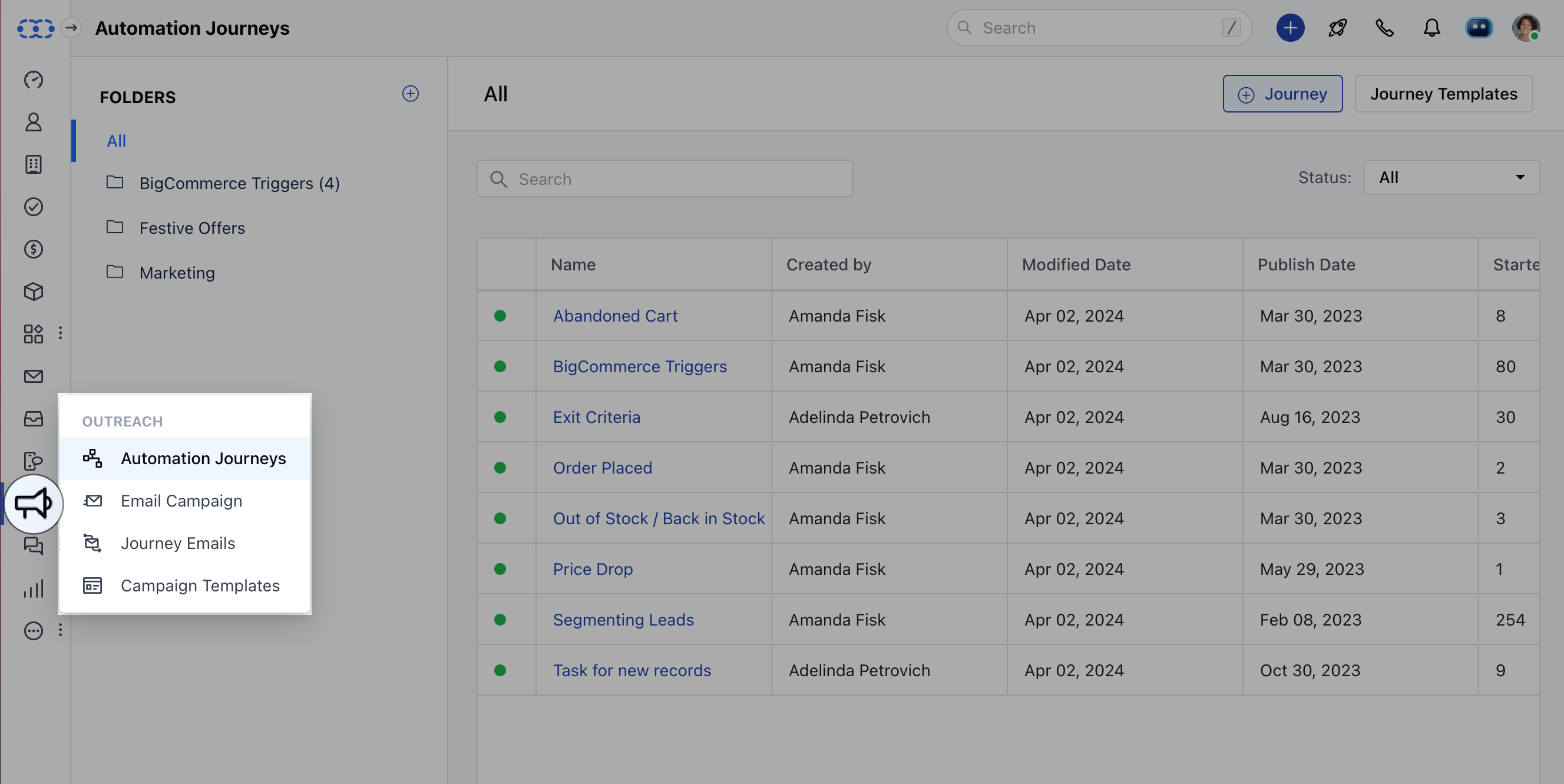Open Tasks checkmark circle icon in sidebar

(34, 207)
